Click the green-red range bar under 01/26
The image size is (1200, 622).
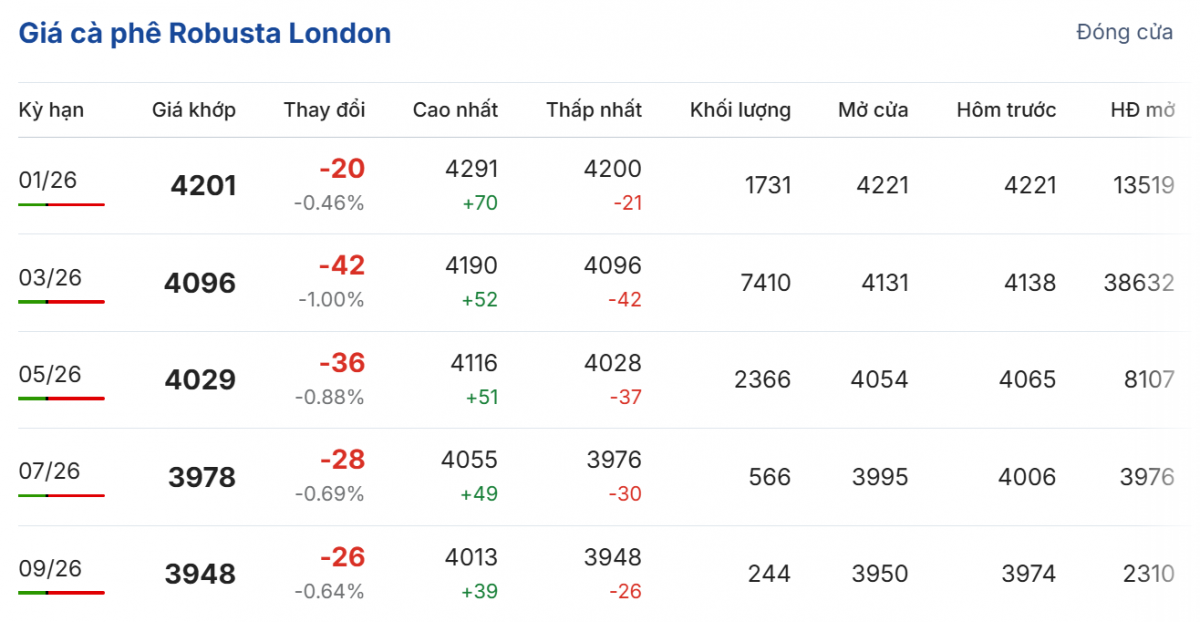click(x=61, y=204)
